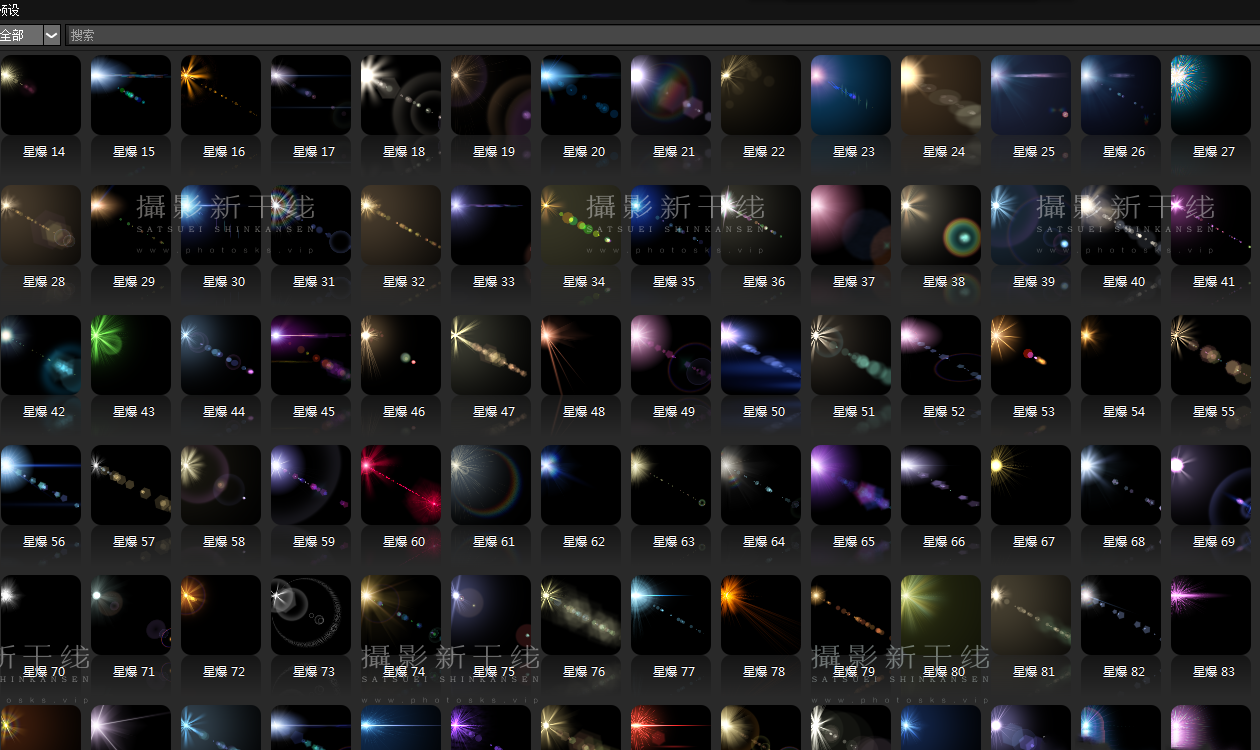This screenshot has width=1260, height=750.
Task: Select the 星爆 14 preset thumbnail
Action: click(41, 95)
